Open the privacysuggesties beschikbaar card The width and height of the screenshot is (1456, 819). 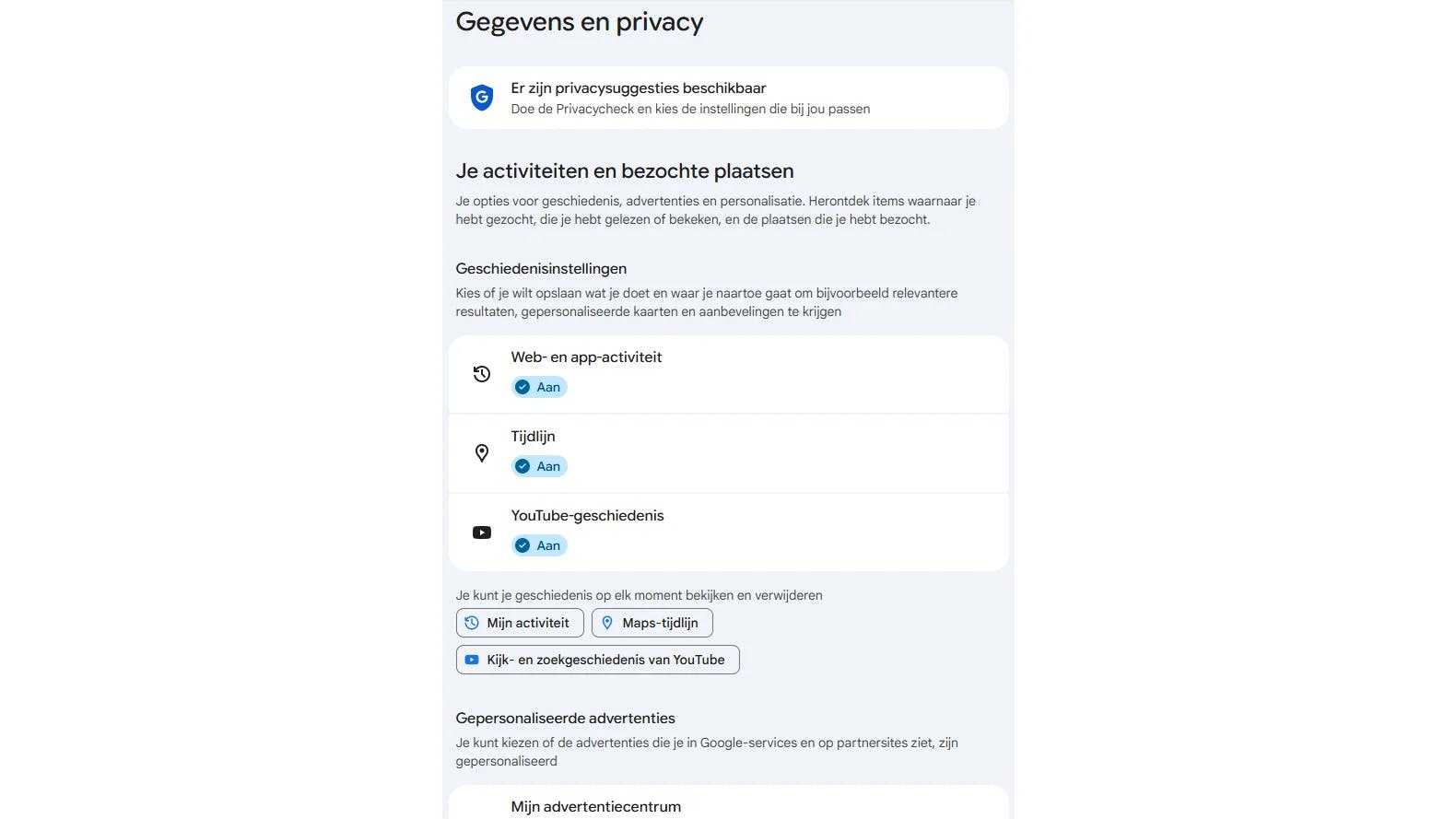click(x=728, y=98)
